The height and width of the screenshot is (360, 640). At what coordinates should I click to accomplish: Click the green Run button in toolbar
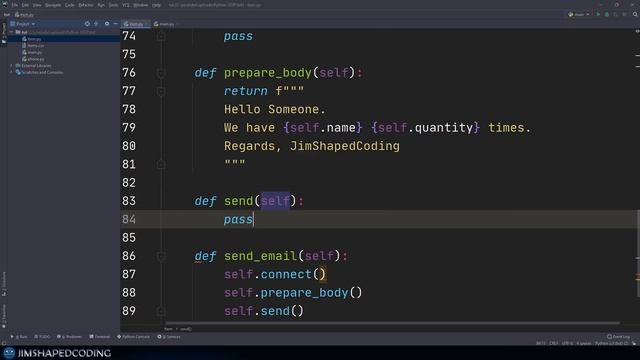click(598, 15)
